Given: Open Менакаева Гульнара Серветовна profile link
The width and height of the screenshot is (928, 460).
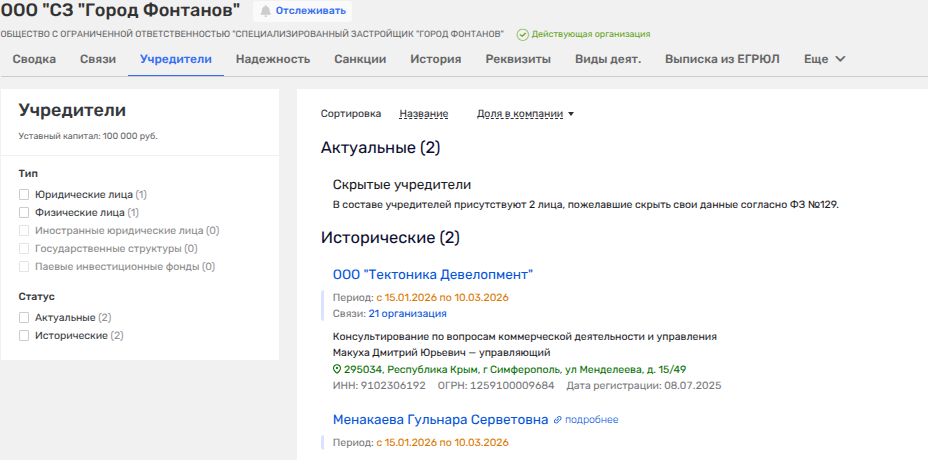Looking at the screenshot, I should 440,420.
